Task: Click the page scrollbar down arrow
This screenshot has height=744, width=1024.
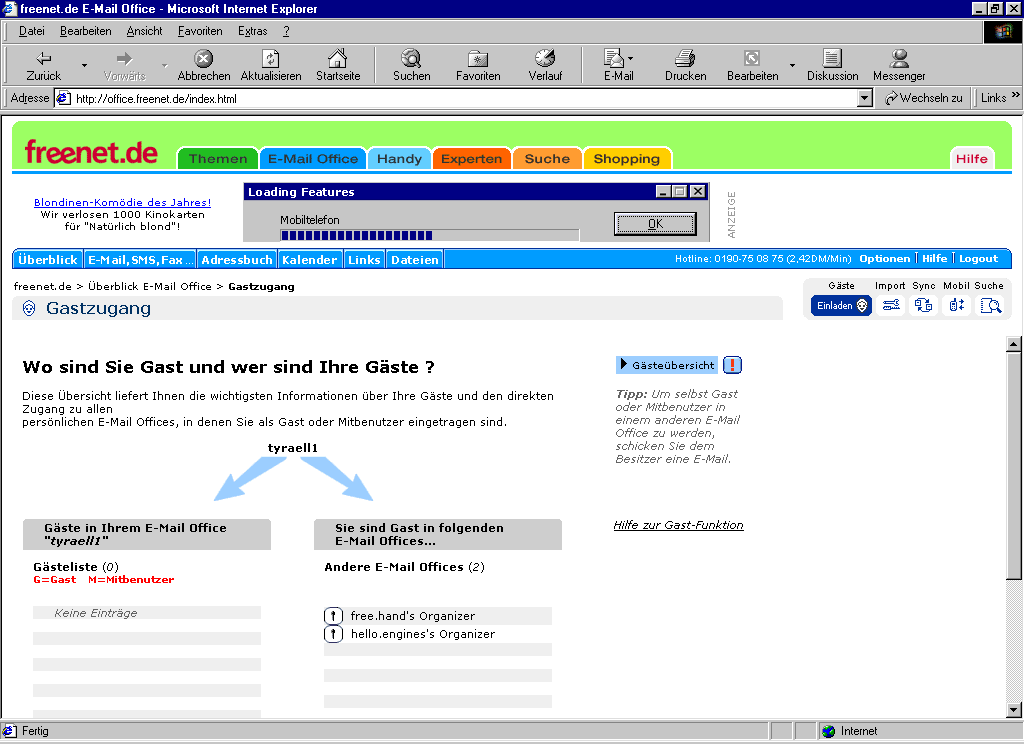Action: 1014,709
